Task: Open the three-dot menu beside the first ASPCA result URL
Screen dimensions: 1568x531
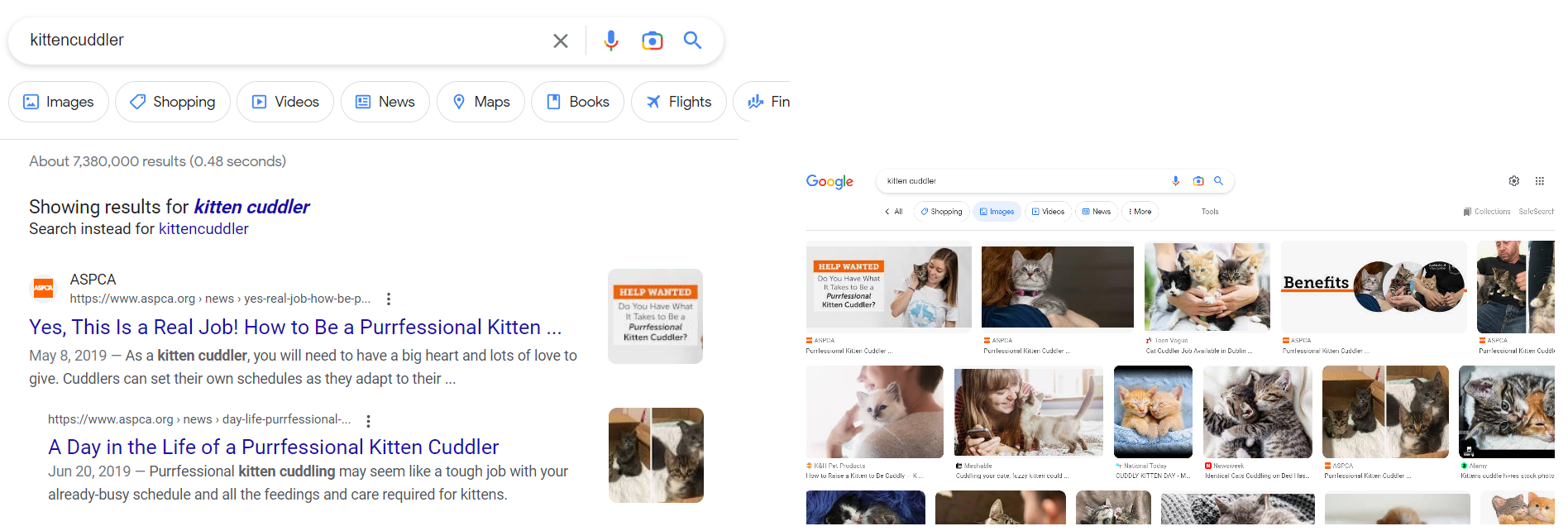Action: [x=389, y=299]
